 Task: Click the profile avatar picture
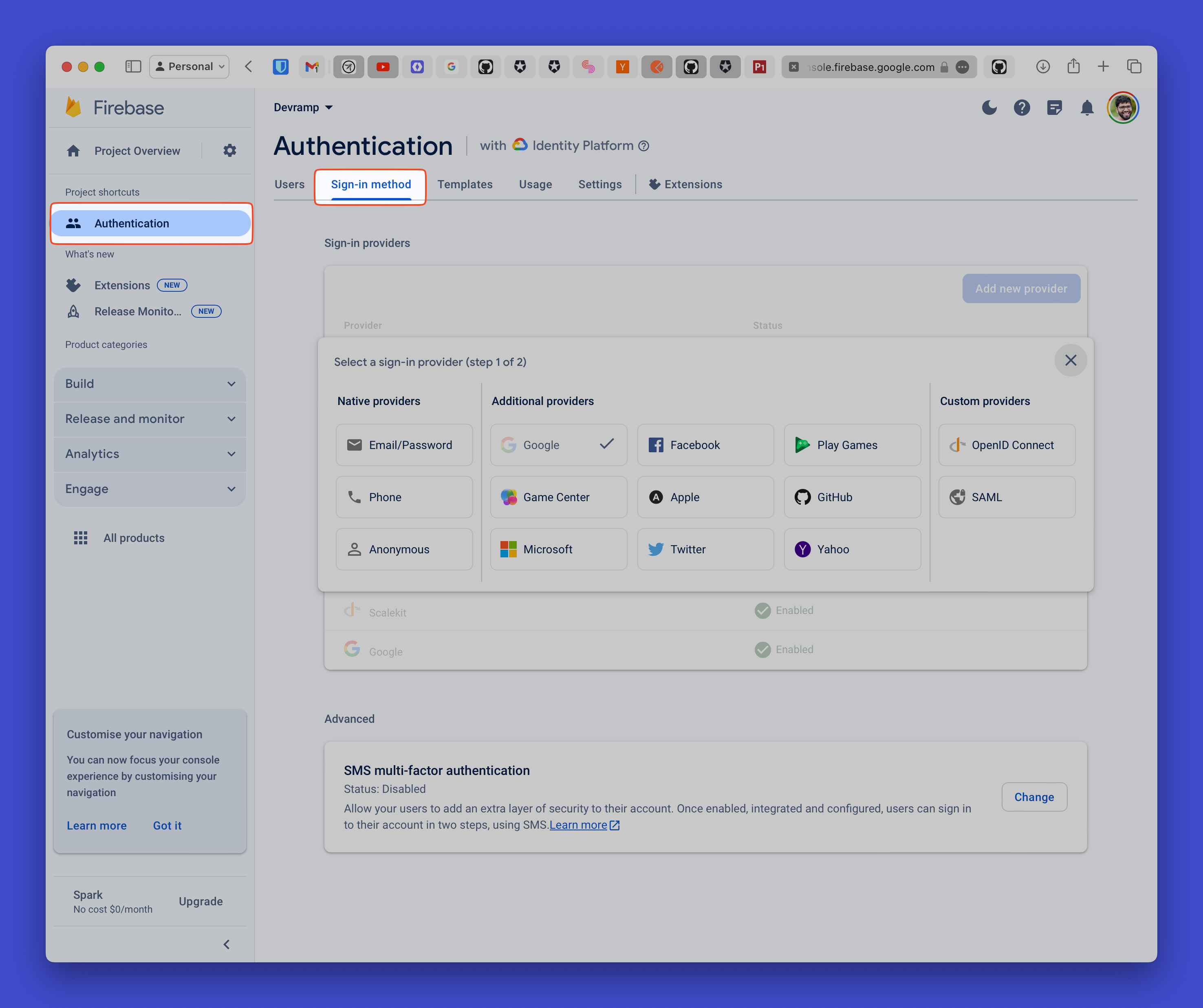[x=1123, y=108]
